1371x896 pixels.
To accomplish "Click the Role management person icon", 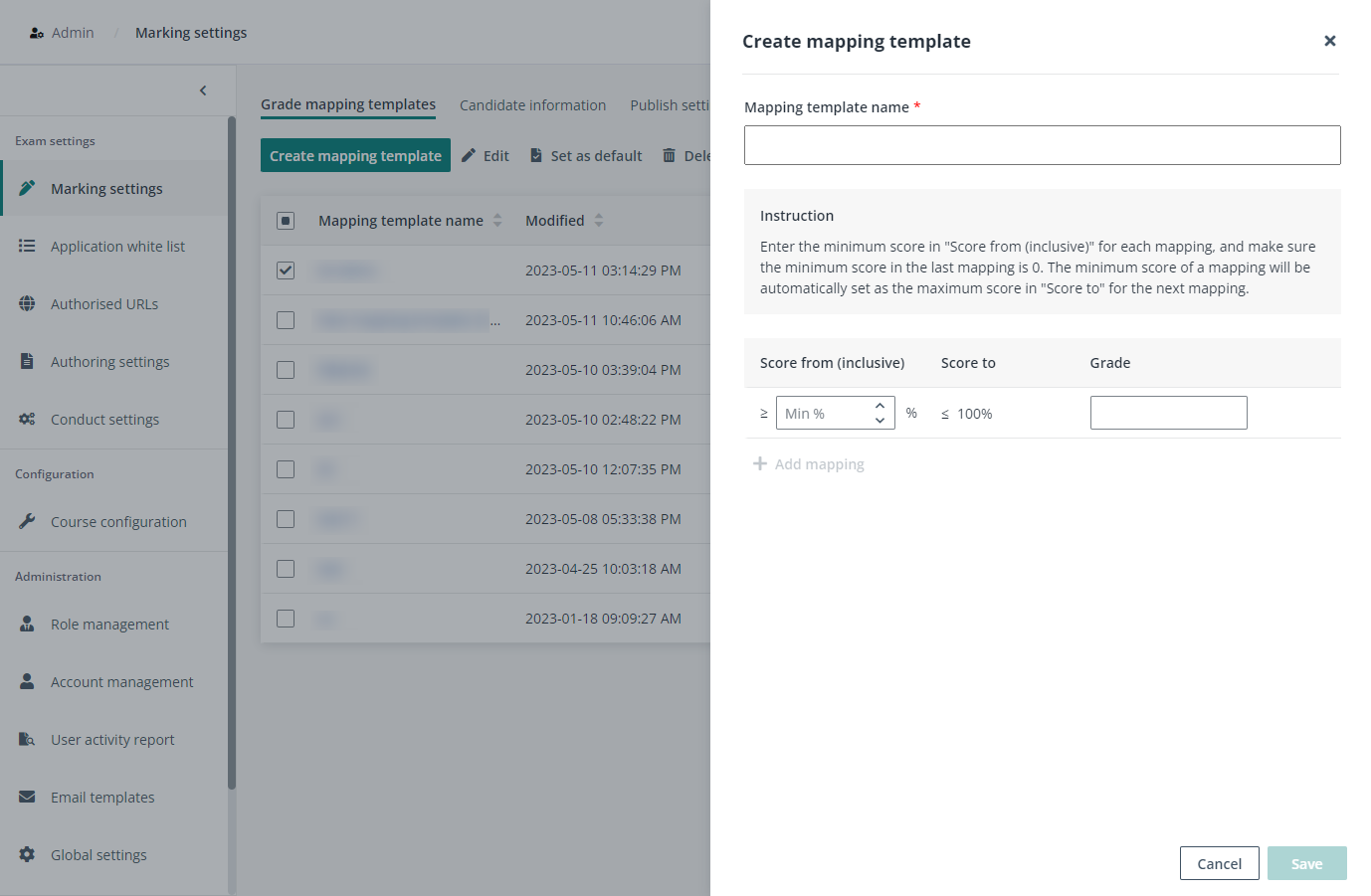I will [x=27, y=624].
